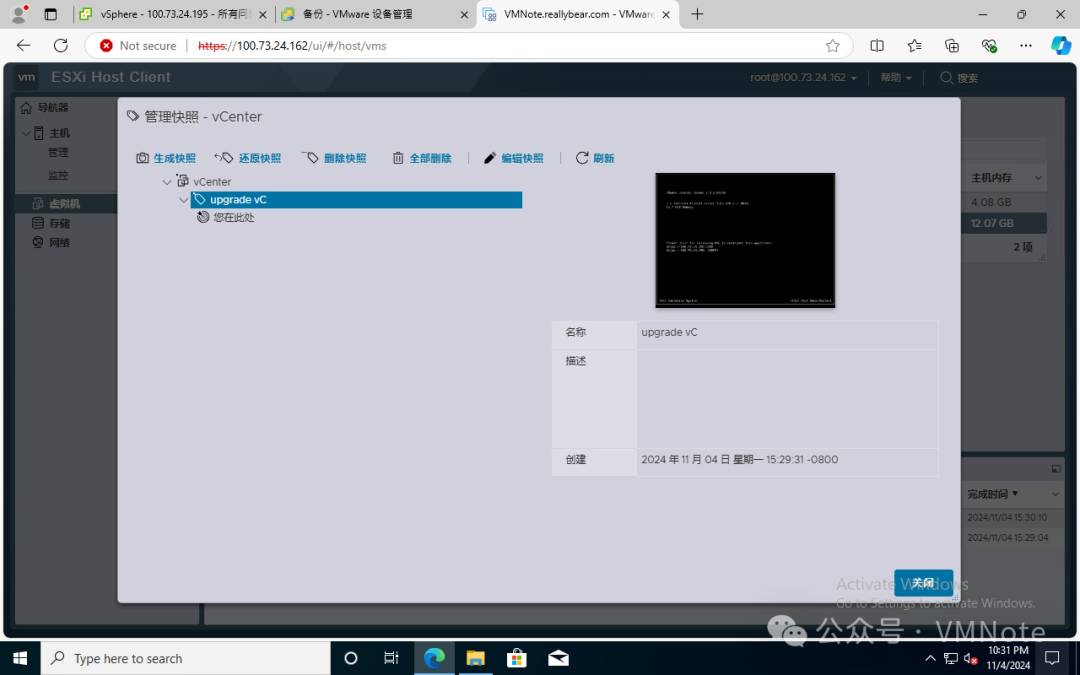Click Restore Snapshot (还原快照)

247,158
